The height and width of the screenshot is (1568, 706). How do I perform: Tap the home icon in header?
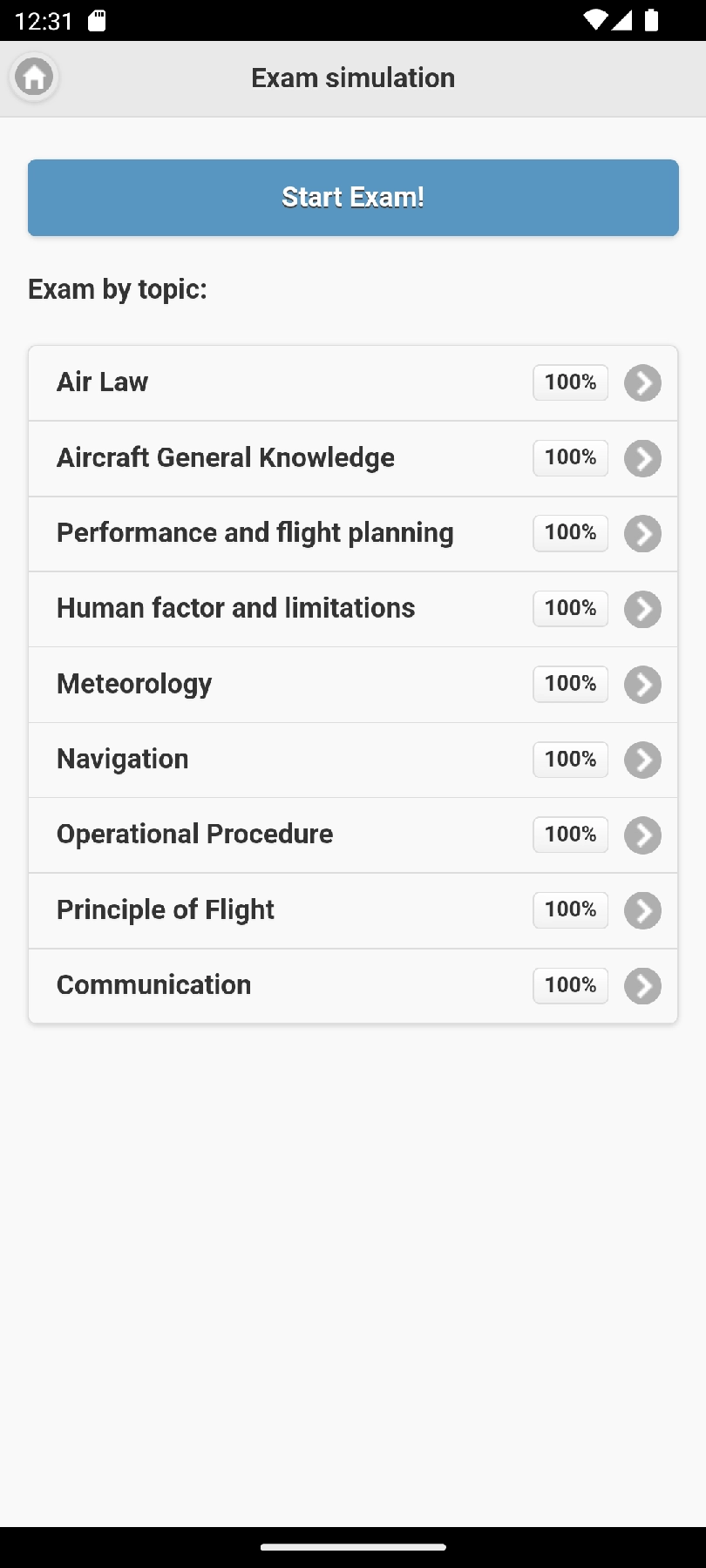(x=35, y=78)
